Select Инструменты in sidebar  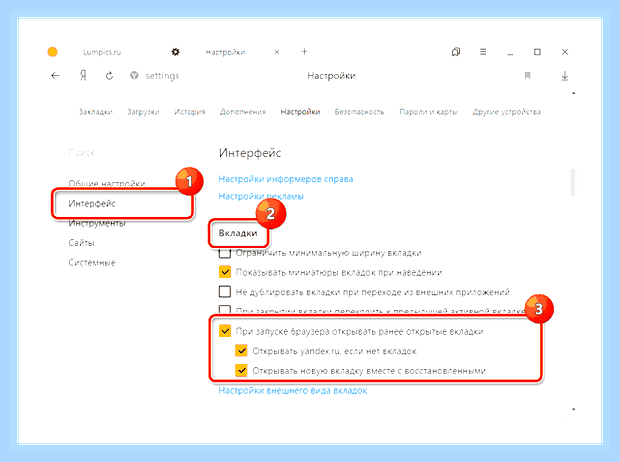[97, 223]
